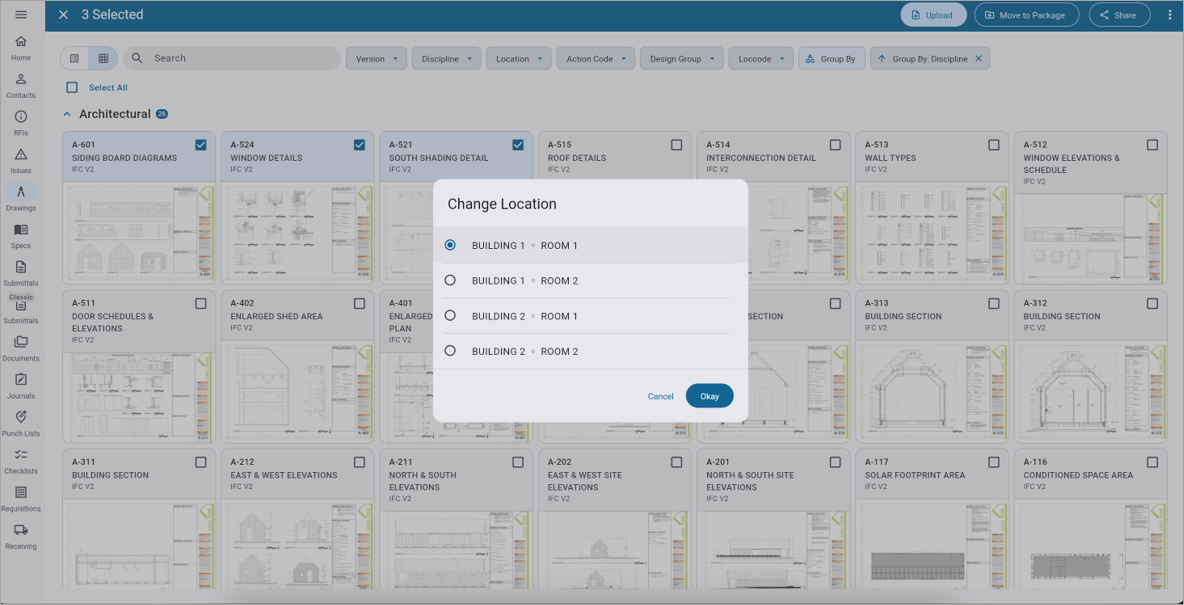Click the Share button
This screenshot has height=605, width=1184.
[1119, 15]
